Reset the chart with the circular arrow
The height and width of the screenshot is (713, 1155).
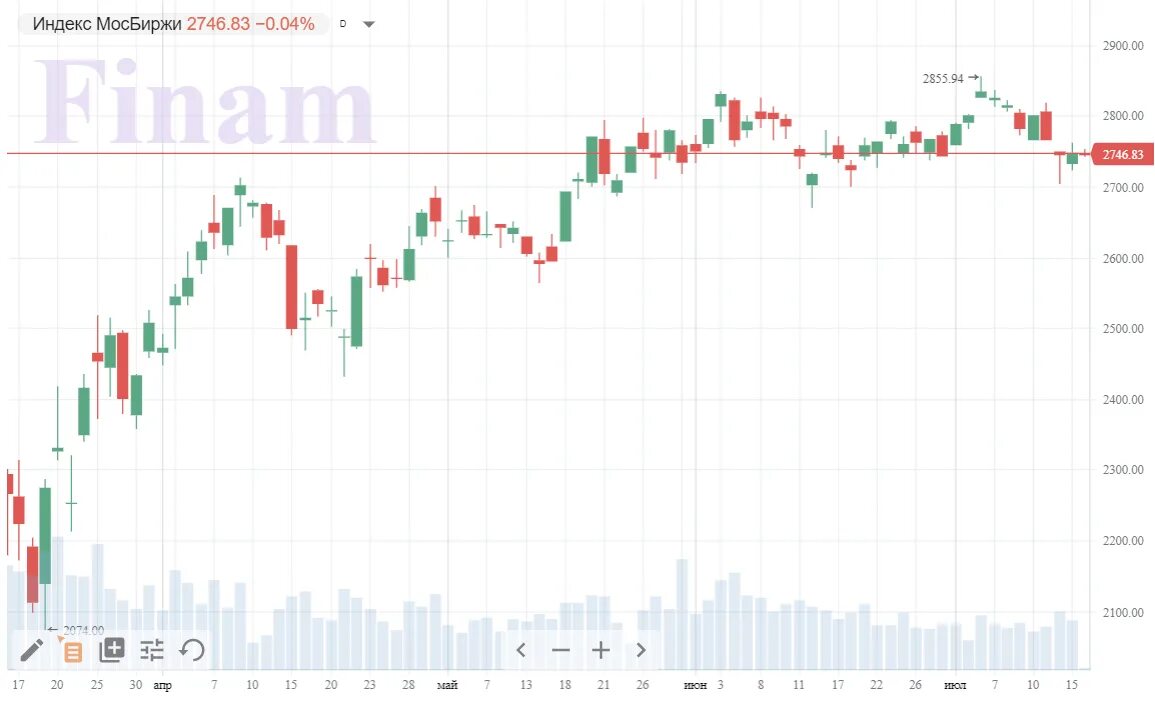point(192,650)
